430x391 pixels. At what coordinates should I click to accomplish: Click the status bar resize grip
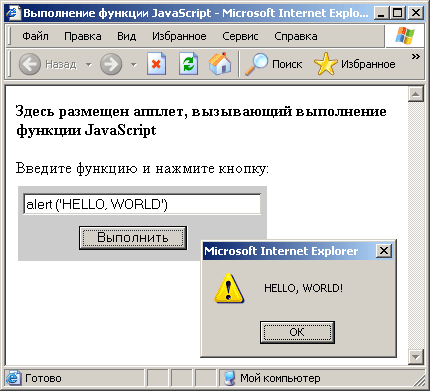point(420,380)
